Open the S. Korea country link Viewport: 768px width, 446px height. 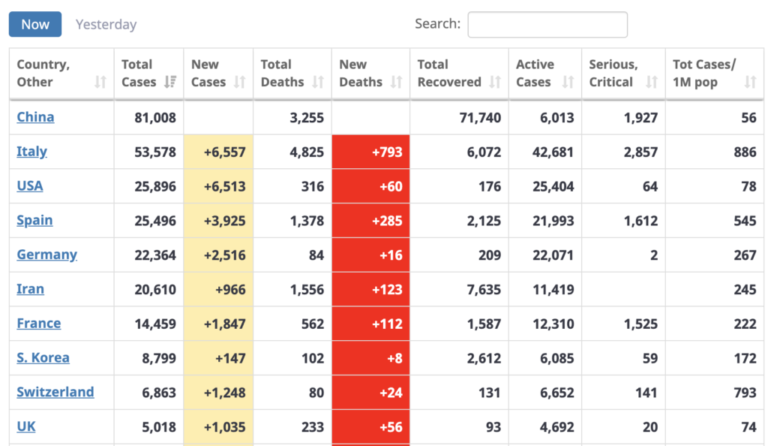coord(43,358)
